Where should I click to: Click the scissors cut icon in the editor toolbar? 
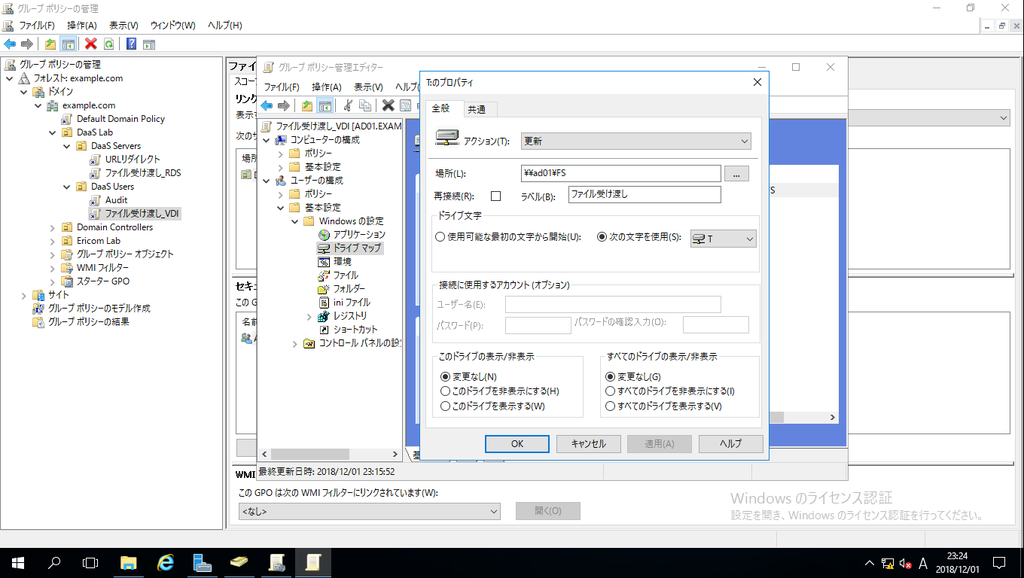coord(348,105)
